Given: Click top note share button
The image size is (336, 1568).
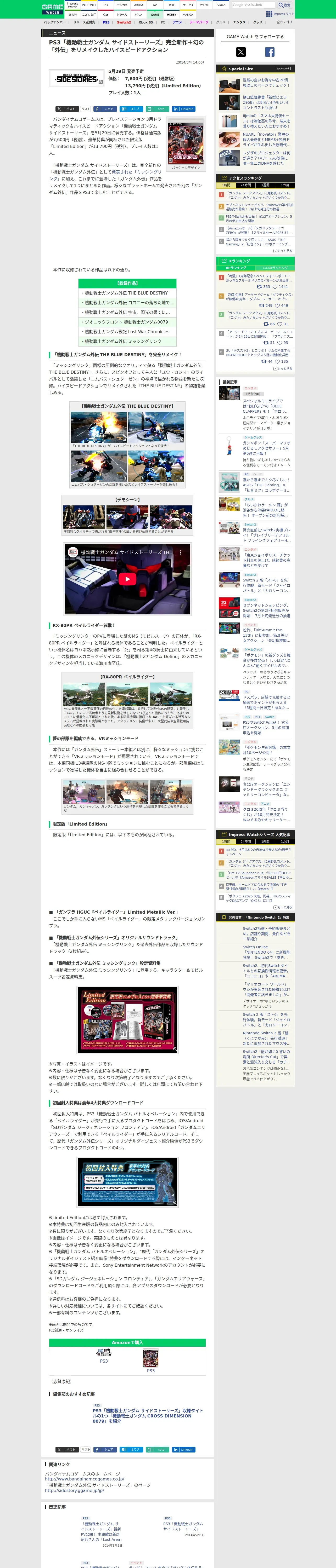Looking at the screenshot, I should tap(157, 109).
